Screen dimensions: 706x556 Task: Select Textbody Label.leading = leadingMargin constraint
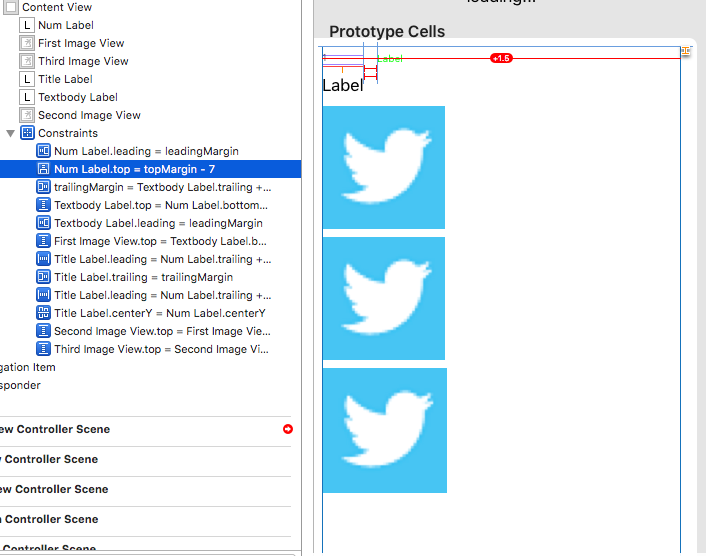click(158, 223)
